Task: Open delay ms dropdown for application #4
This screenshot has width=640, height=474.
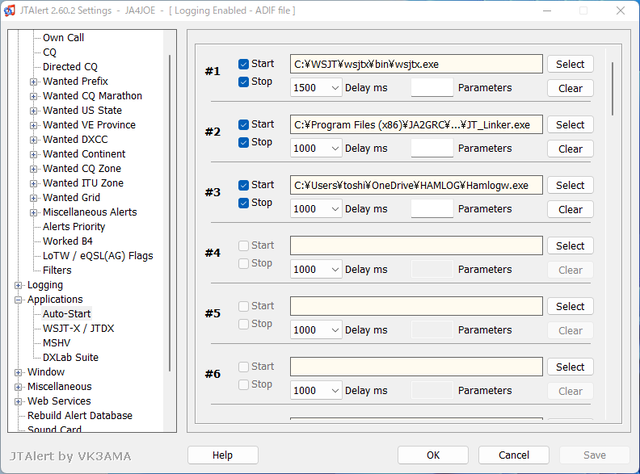Action: click(316, 269)
